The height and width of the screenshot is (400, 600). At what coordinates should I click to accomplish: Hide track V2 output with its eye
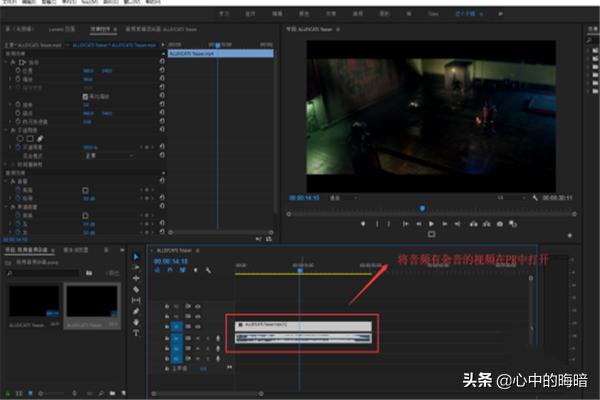click(x=198, y=317)
